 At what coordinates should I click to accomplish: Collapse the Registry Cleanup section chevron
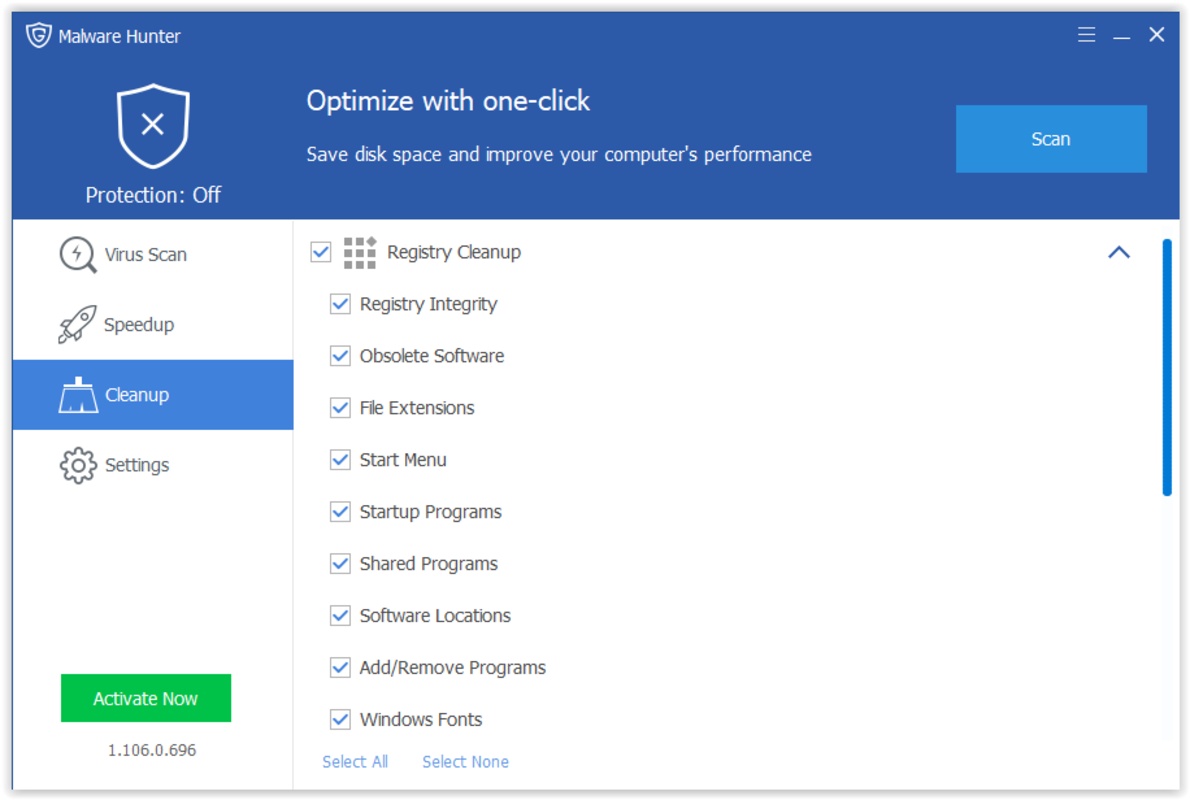(x=1119, y=252)
